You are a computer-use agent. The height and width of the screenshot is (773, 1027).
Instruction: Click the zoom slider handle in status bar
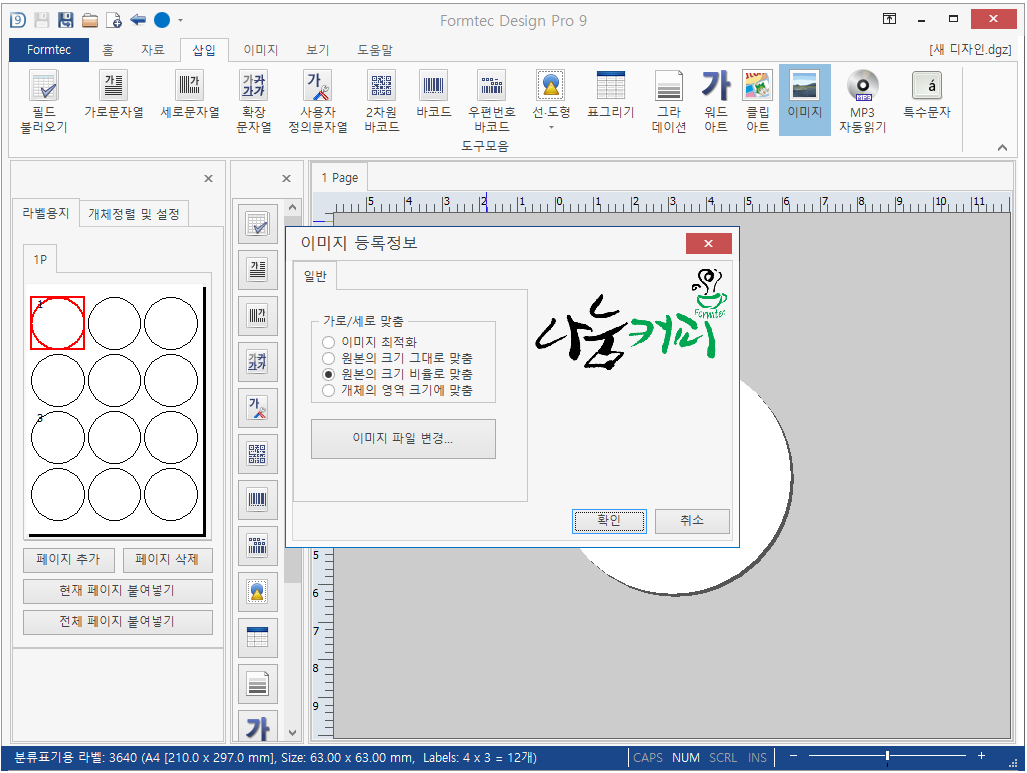coord(887,756)
